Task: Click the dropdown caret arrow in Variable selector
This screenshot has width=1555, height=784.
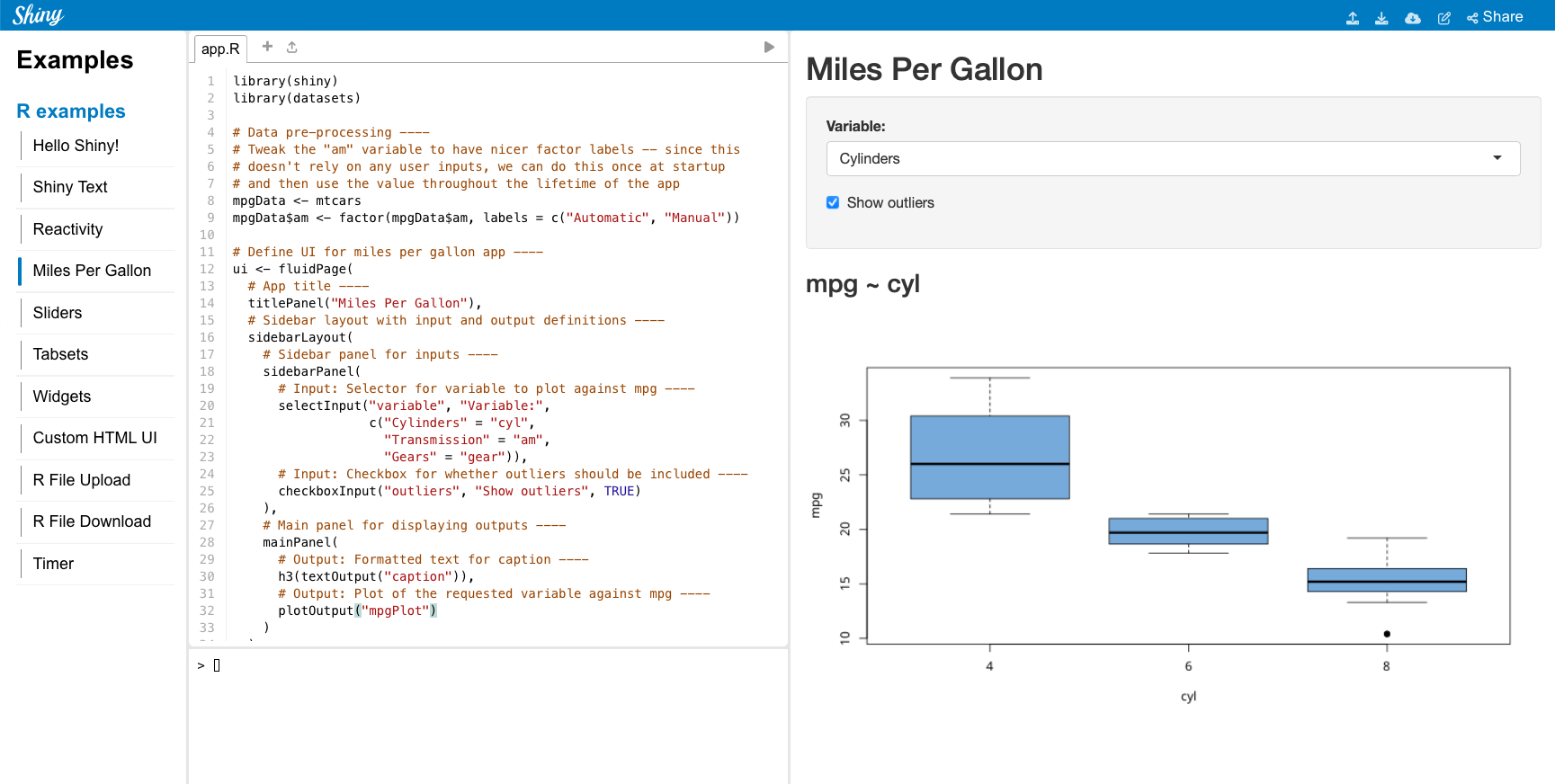Action: point(1497,158)
